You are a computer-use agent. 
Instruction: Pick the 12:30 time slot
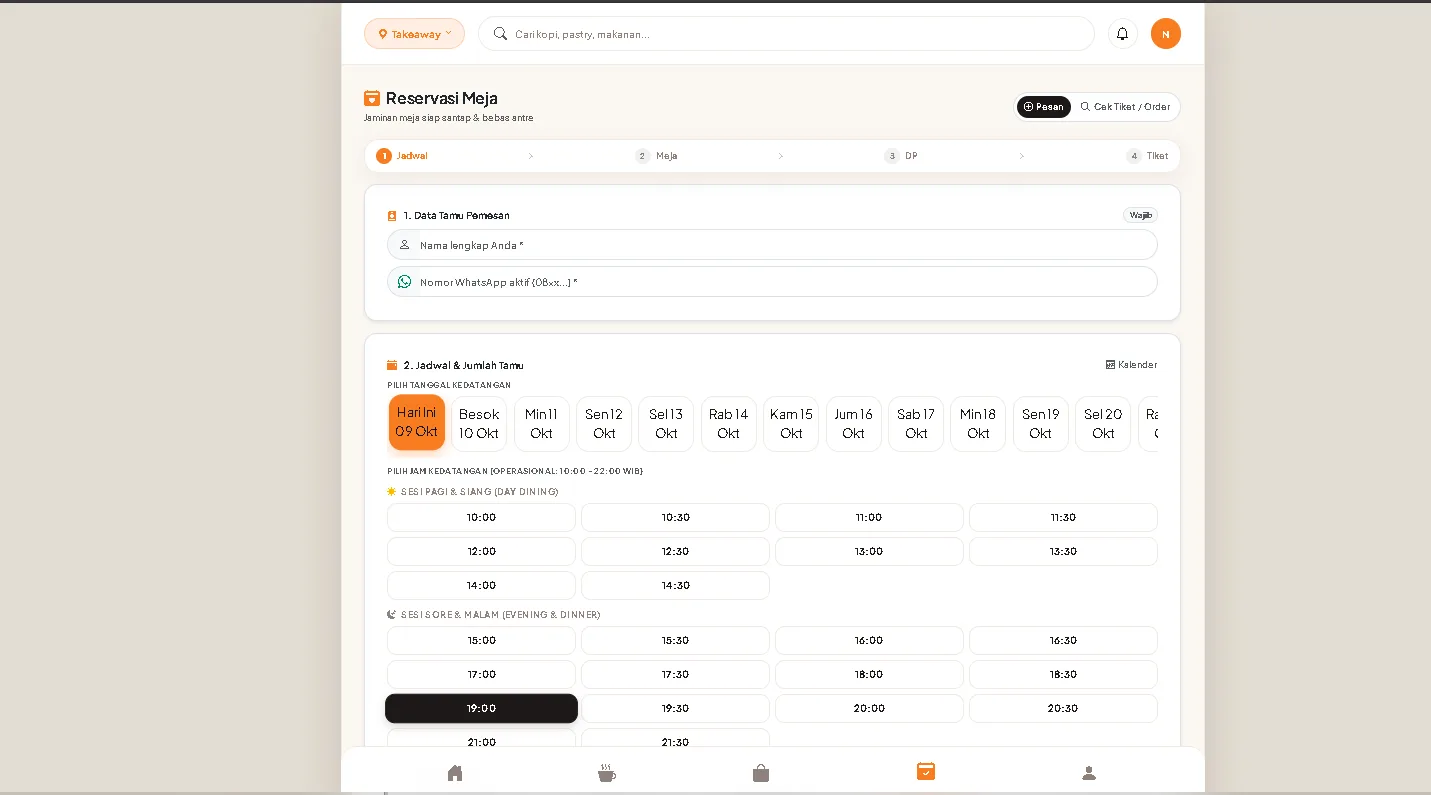[x=675, y=551]
